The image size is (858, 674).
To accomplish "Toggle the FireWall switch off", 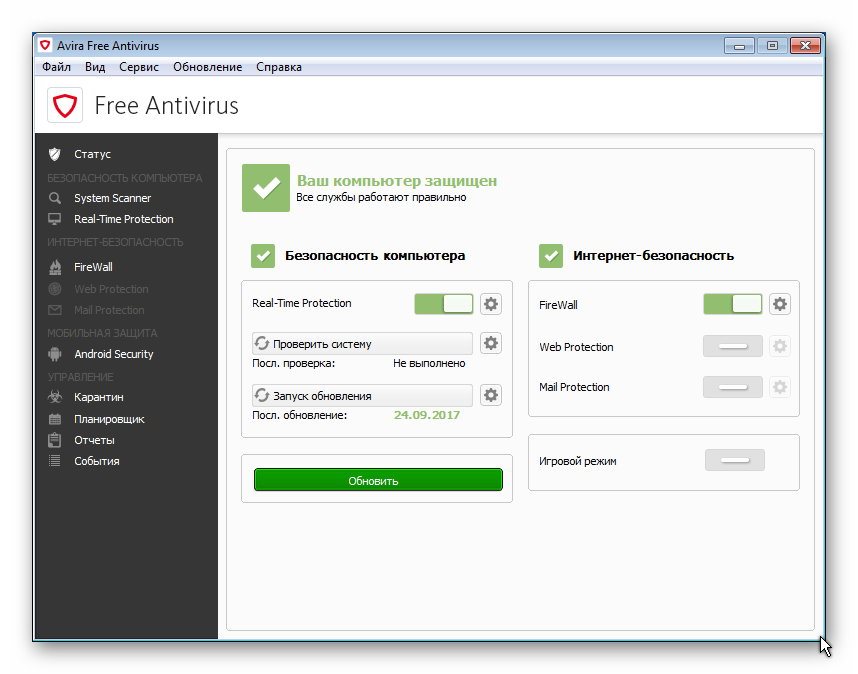I will [x=732, y=304].
